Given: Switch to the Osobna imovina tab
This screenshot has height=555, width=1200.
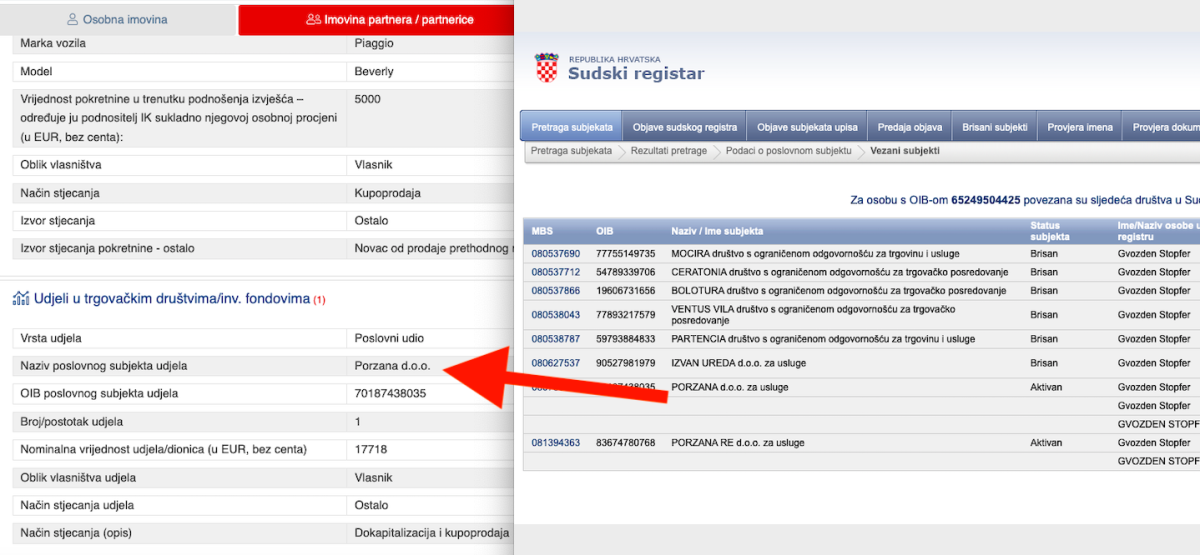Looking at the screenshot, I should pos(118,20).
